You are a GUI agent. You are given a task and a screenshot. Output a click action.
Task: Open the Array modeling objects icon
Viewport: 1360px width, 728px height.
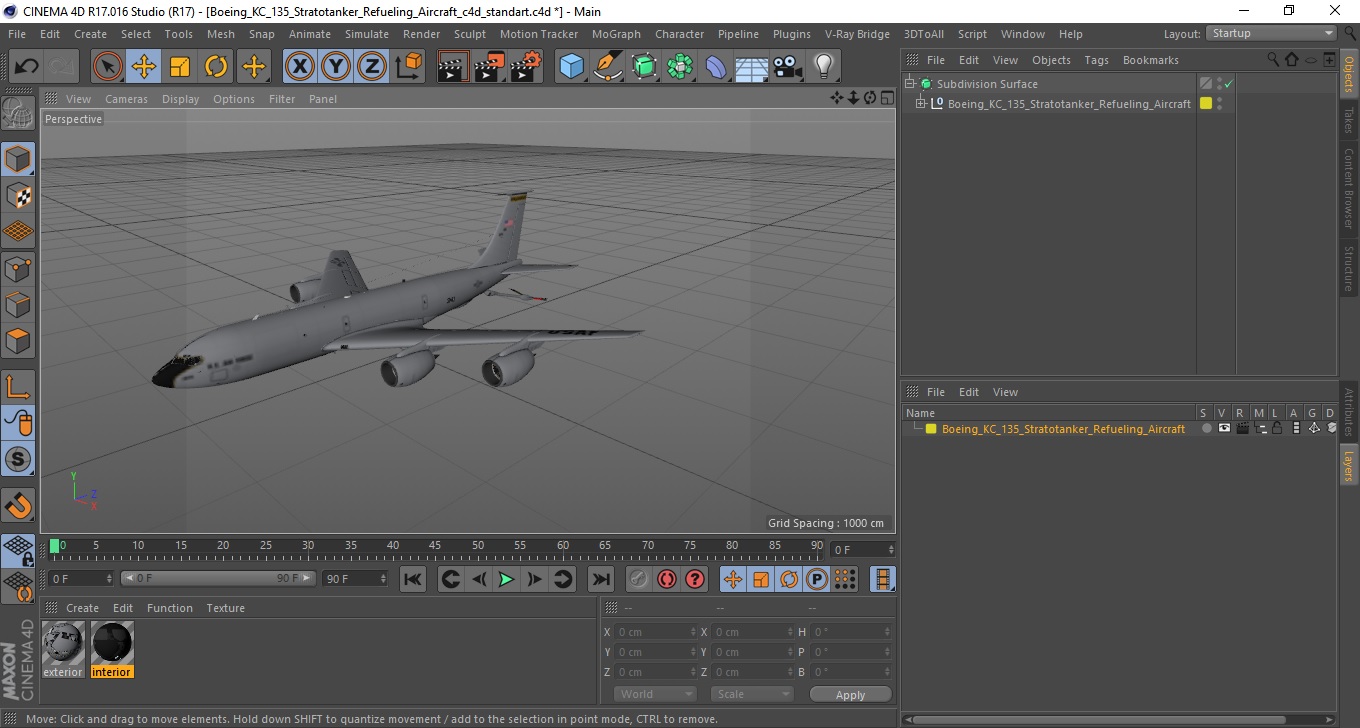(x=680, y=67)
